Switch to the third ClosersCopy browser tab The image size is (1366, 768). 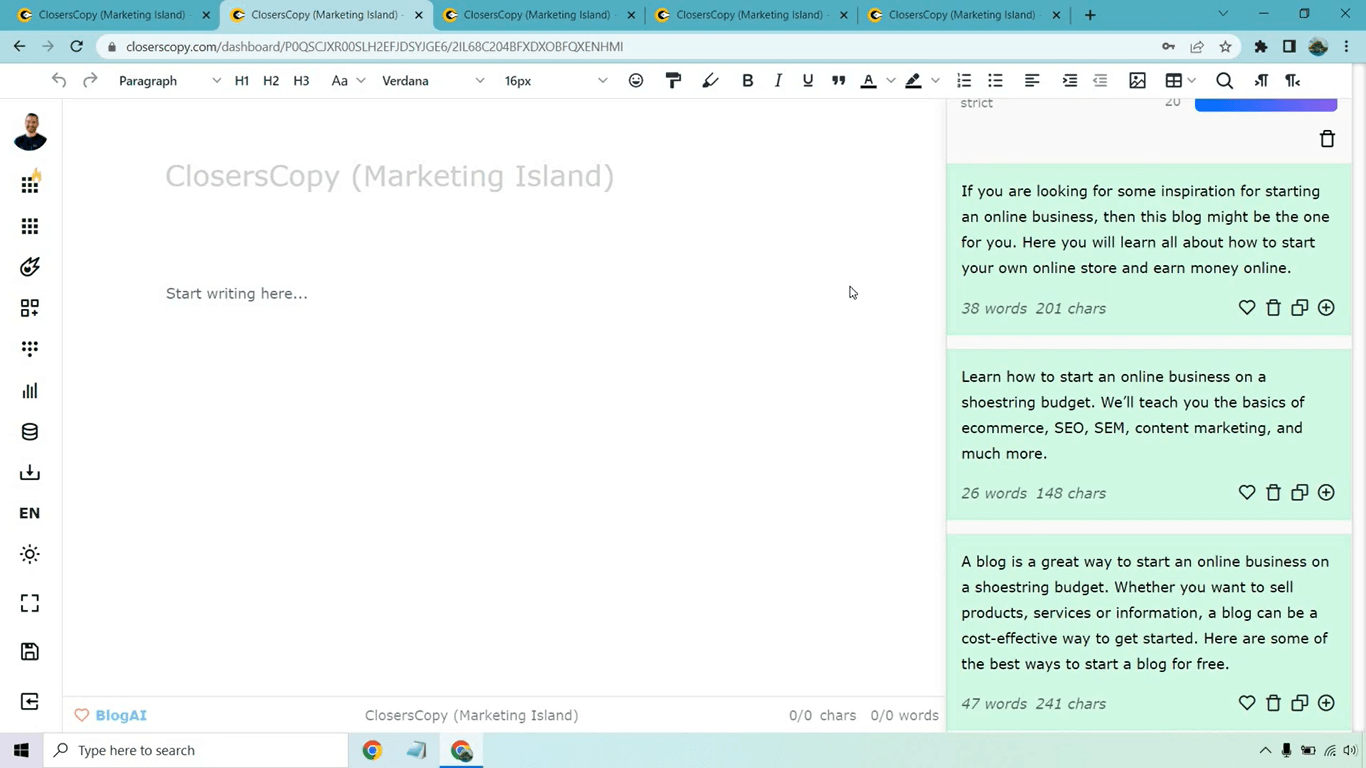point(539,15)
